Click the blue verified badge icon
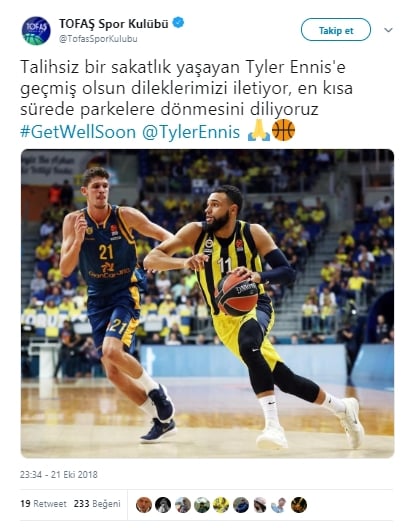This screenshot has width=414, height=528. click(x=178, y=23)
